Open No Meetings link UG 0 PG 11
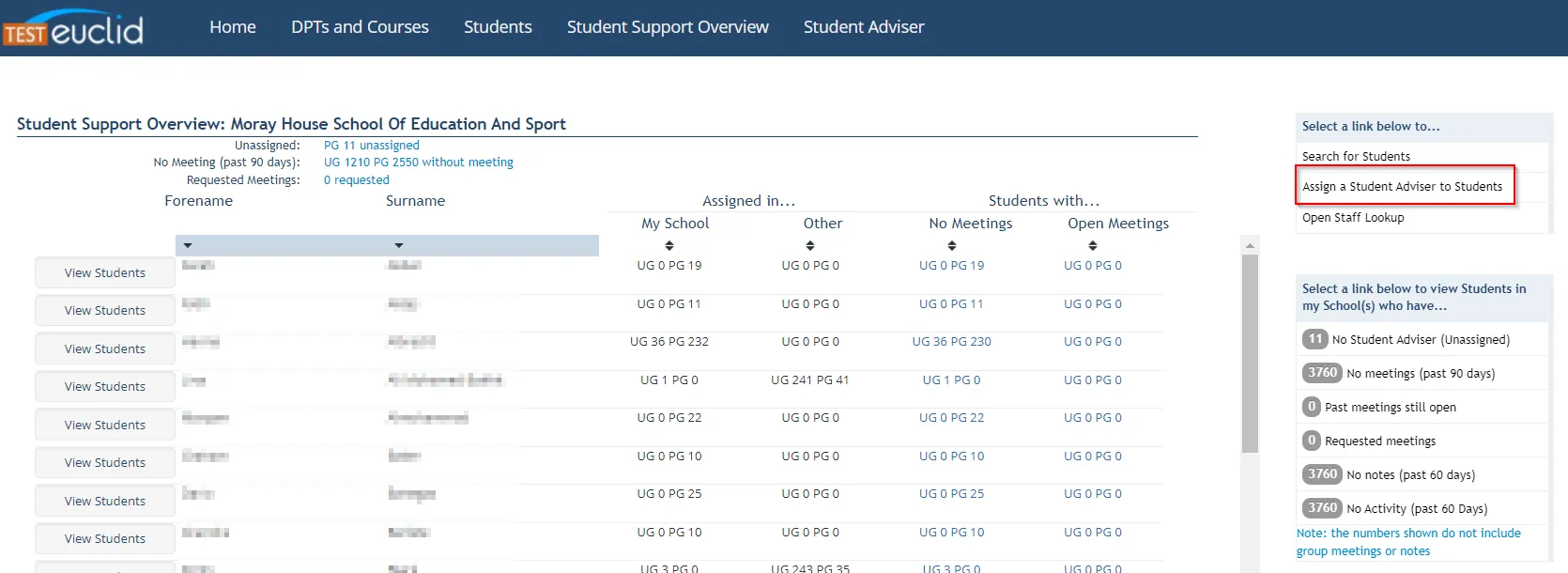The width and height of the screenshot is (1568, 573). (952, 304)
